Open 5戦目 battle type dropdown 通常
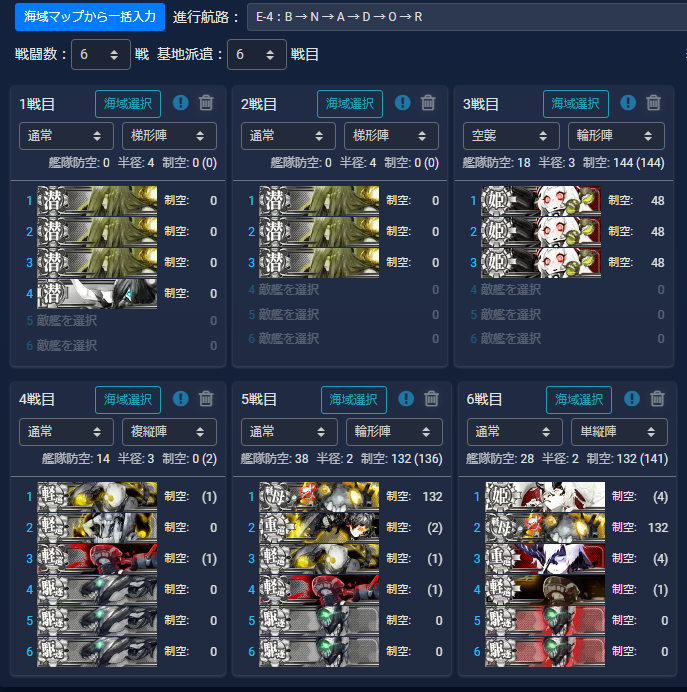This screenshot has width=687, height=692. tap(289, 432)
